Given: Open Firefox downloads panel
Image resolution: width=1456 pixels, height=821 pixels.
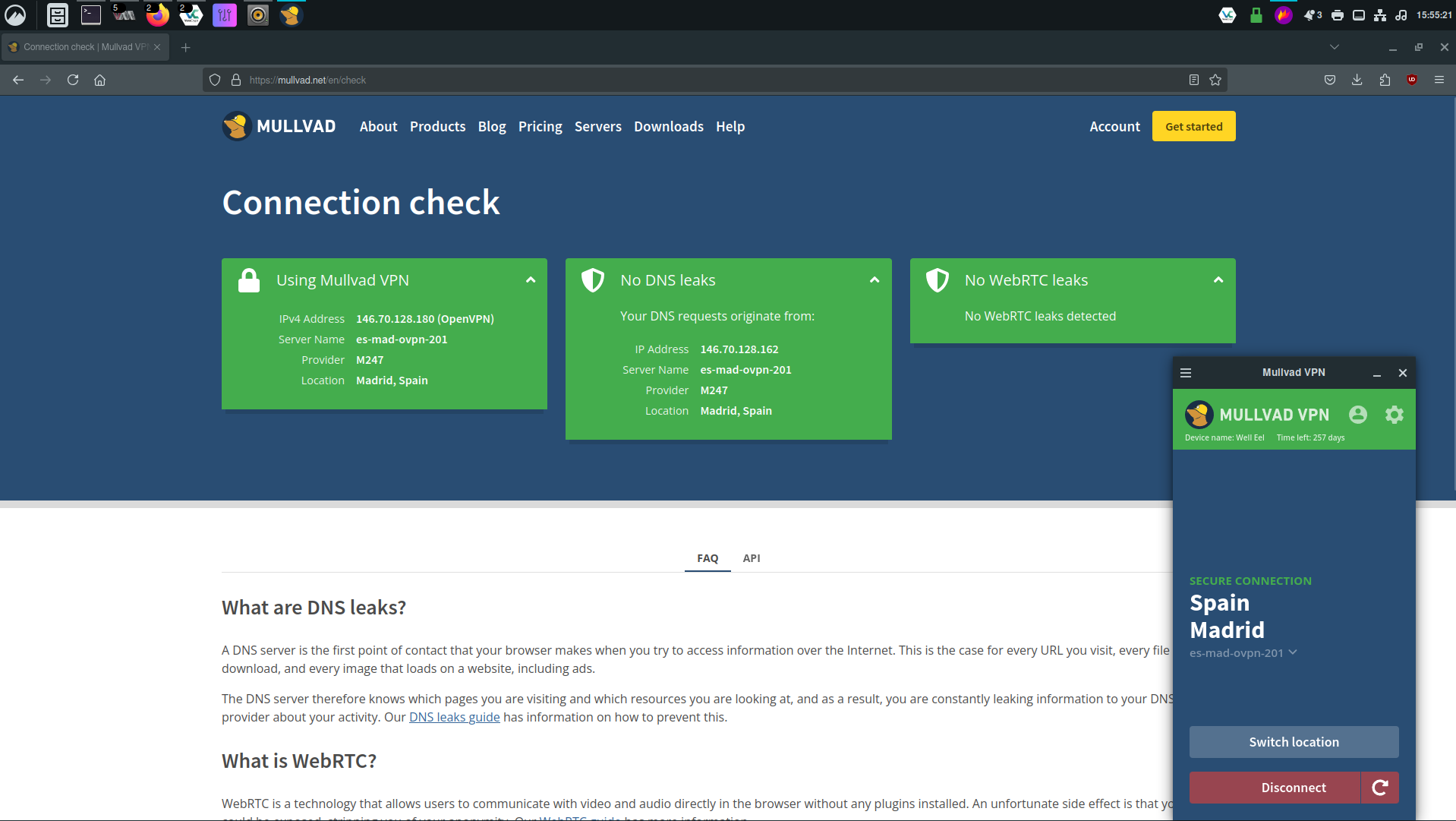Looking at the screenshot, I should 1357,80.
